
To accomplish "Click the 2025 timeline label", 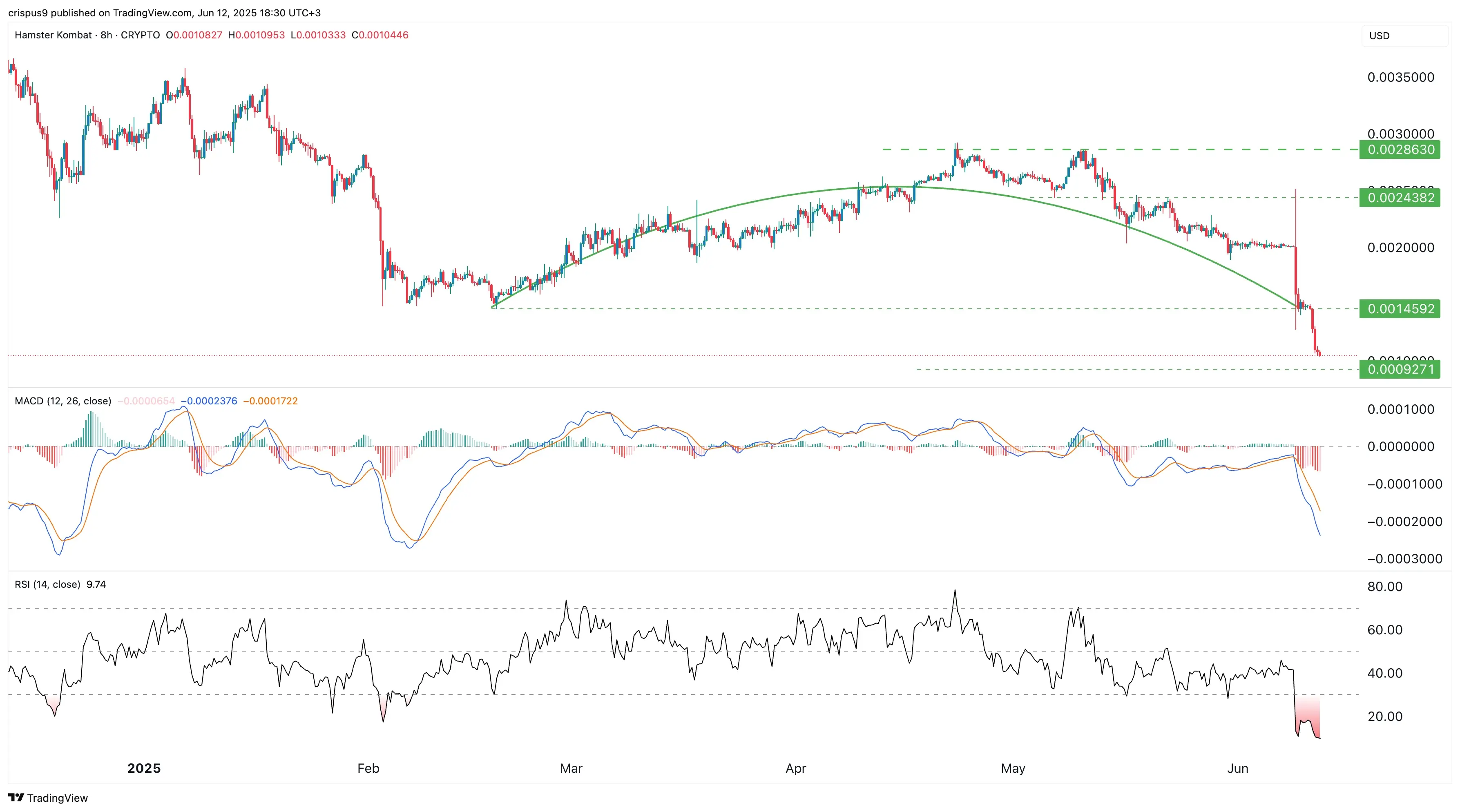I will click(x=144, y=768).
